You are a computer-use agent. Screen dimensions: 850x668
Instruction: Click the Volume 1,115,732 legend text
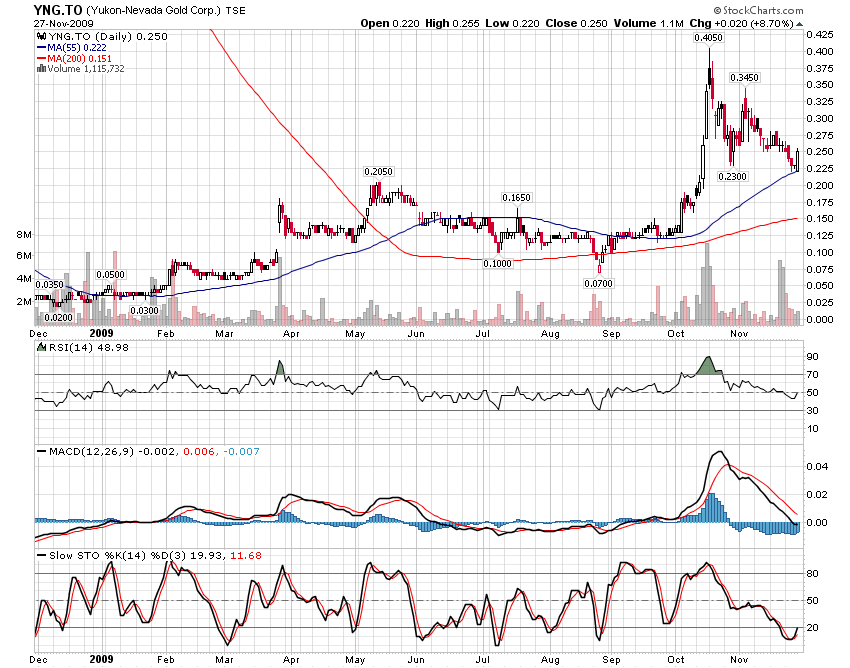click(86, 68)
